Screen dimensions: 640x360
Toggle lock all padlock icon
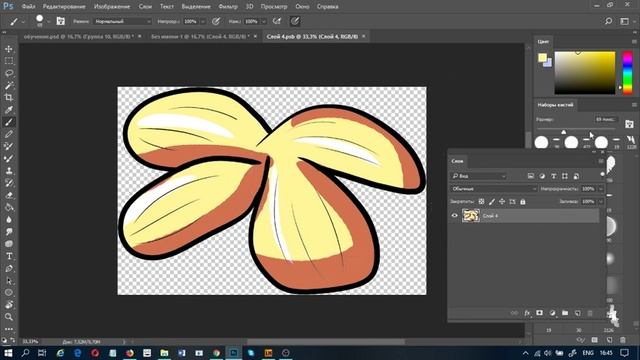click(x=523, y=202)
